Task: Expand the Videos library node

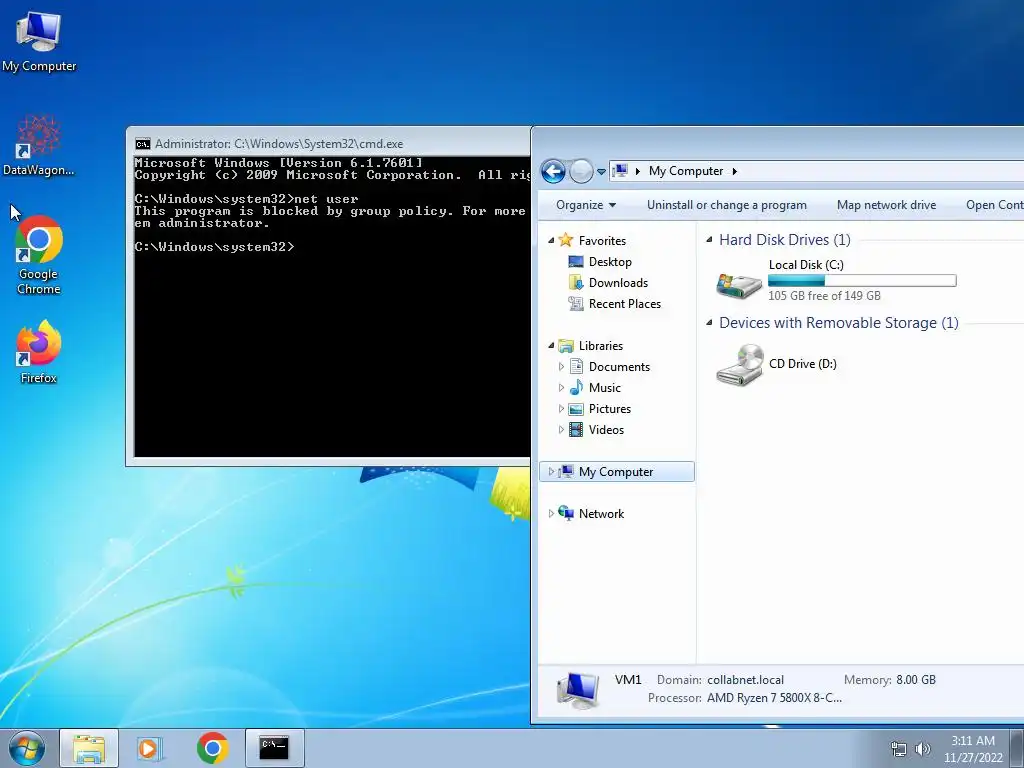Action: 561,430
